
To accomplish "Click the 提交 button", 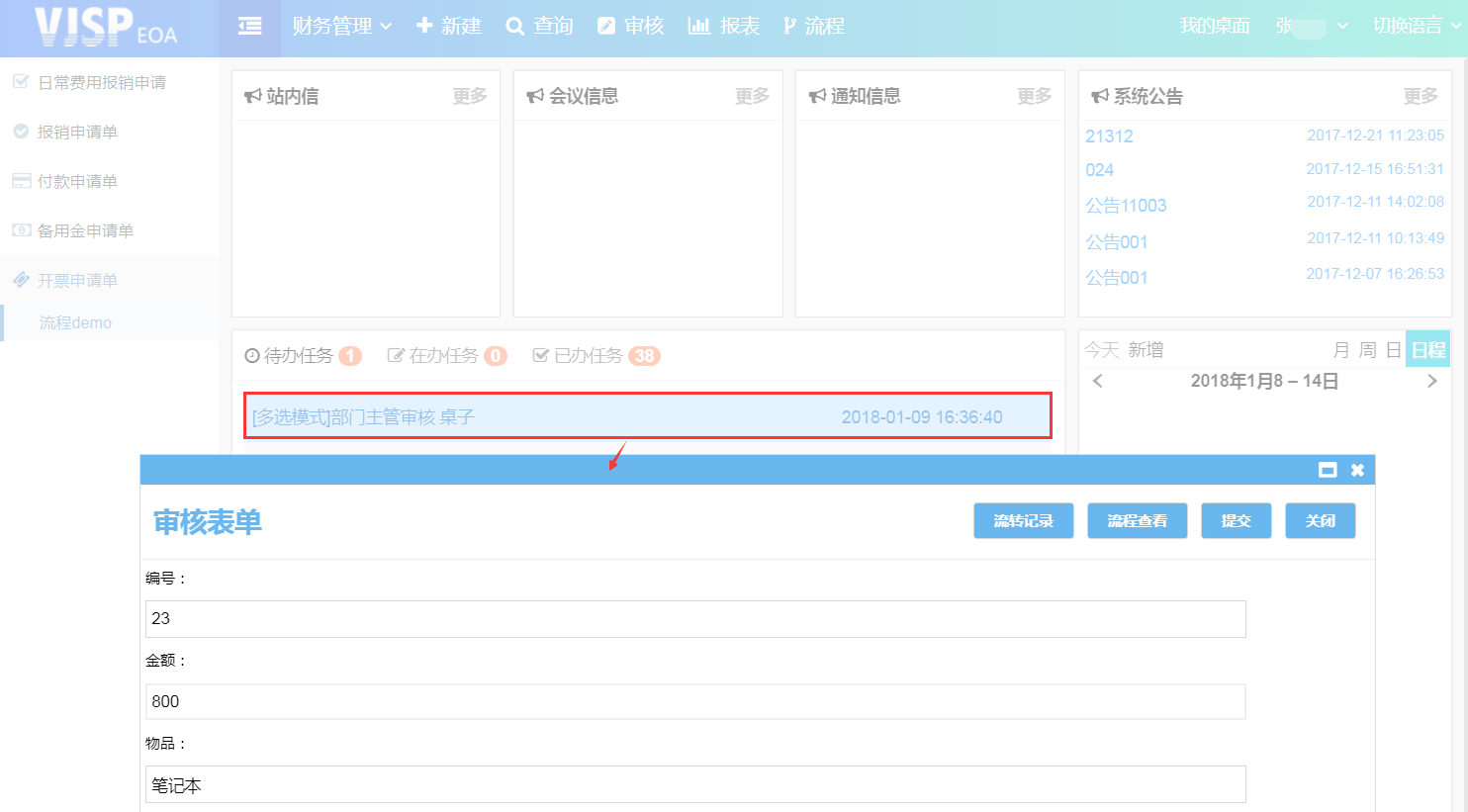I will click(1236, 521).
